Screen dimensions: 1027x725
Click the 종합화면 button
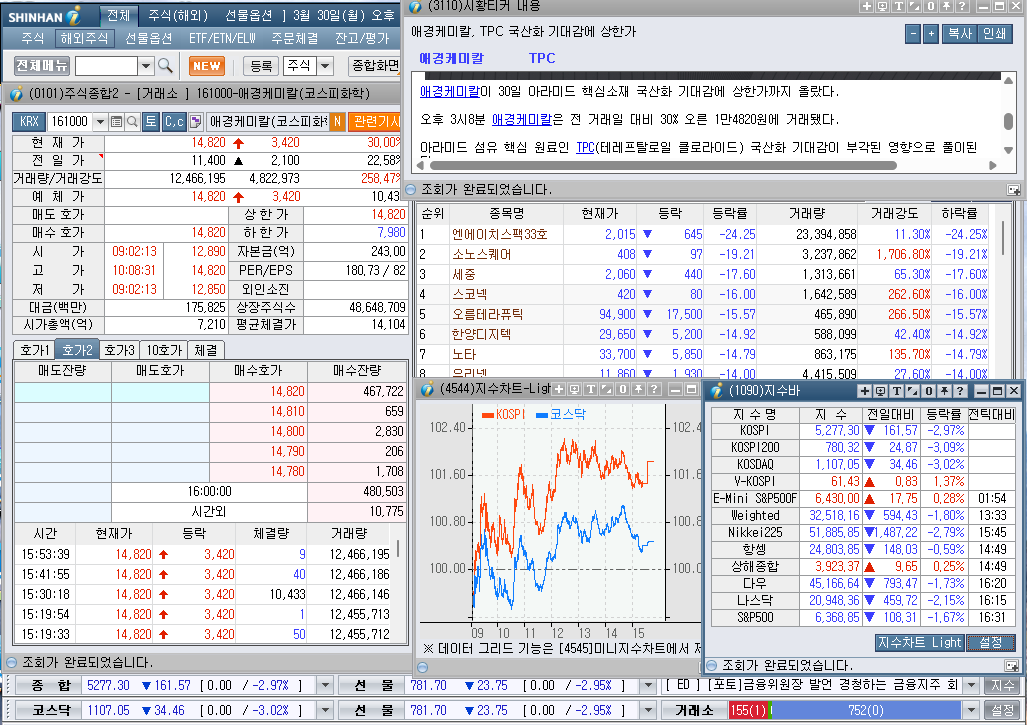click(x=374, y=65)
